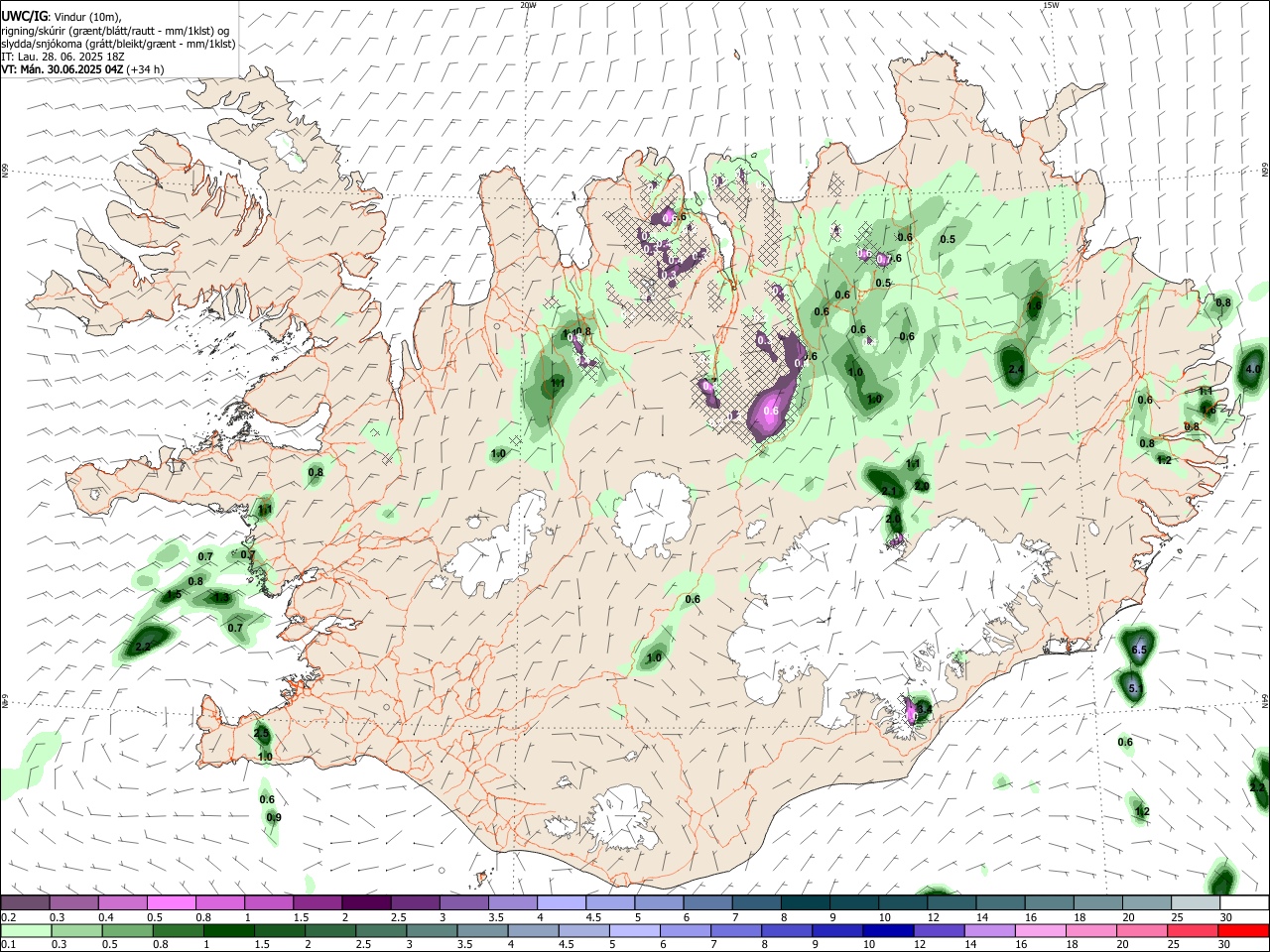Click the 'rigning/skúrir' legend description line

[115, 31]
